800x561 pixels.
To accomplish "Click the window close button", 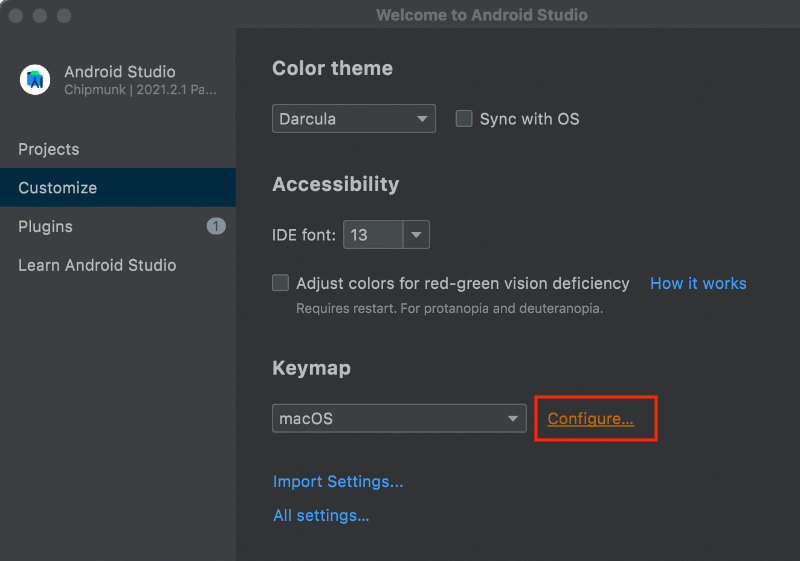I will [16, 15].
